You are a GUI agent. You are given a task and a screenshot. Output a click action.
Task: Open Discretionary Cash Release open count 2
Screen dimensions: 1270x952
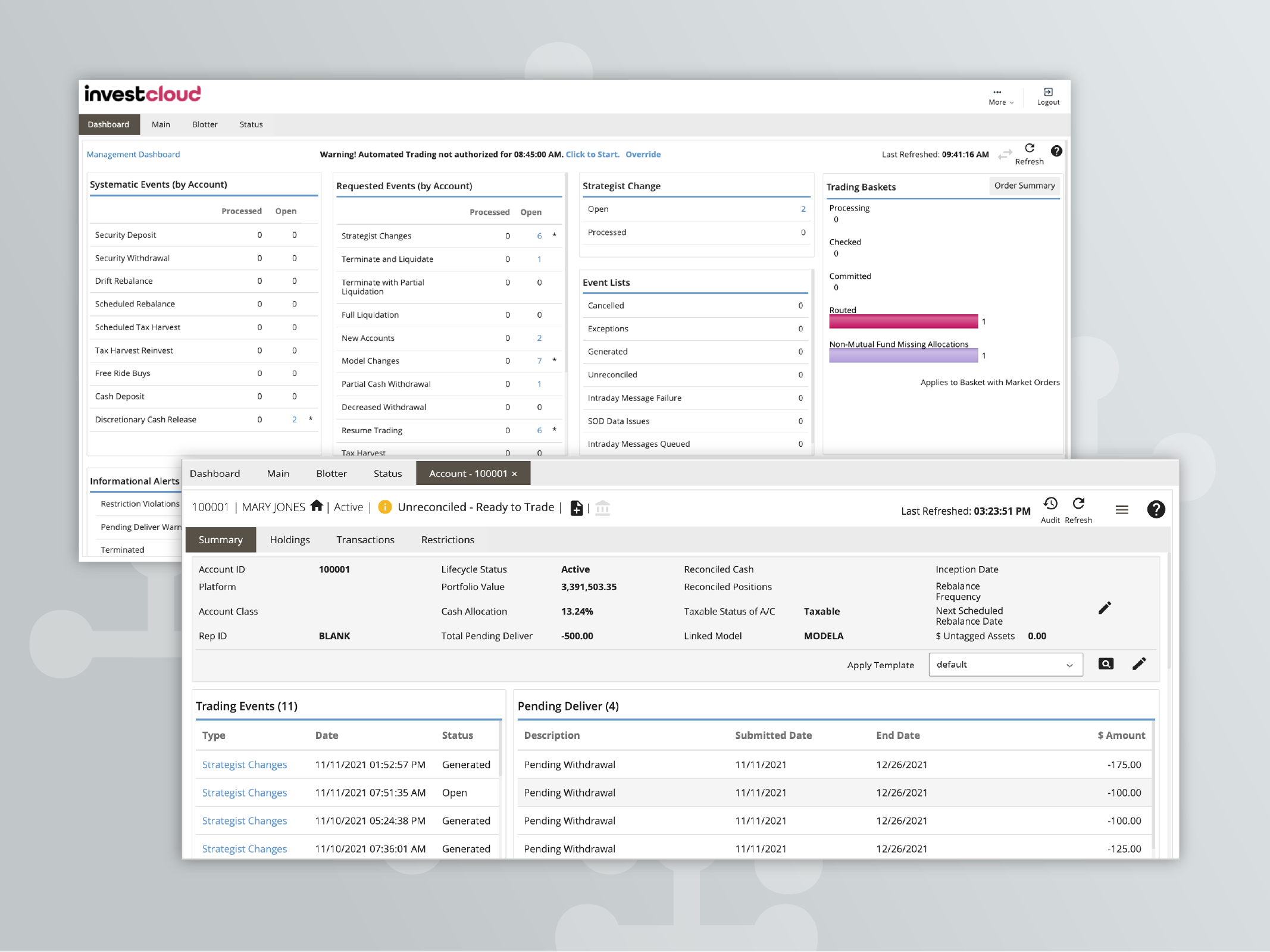pyautogui.click(x=294, y=420)
